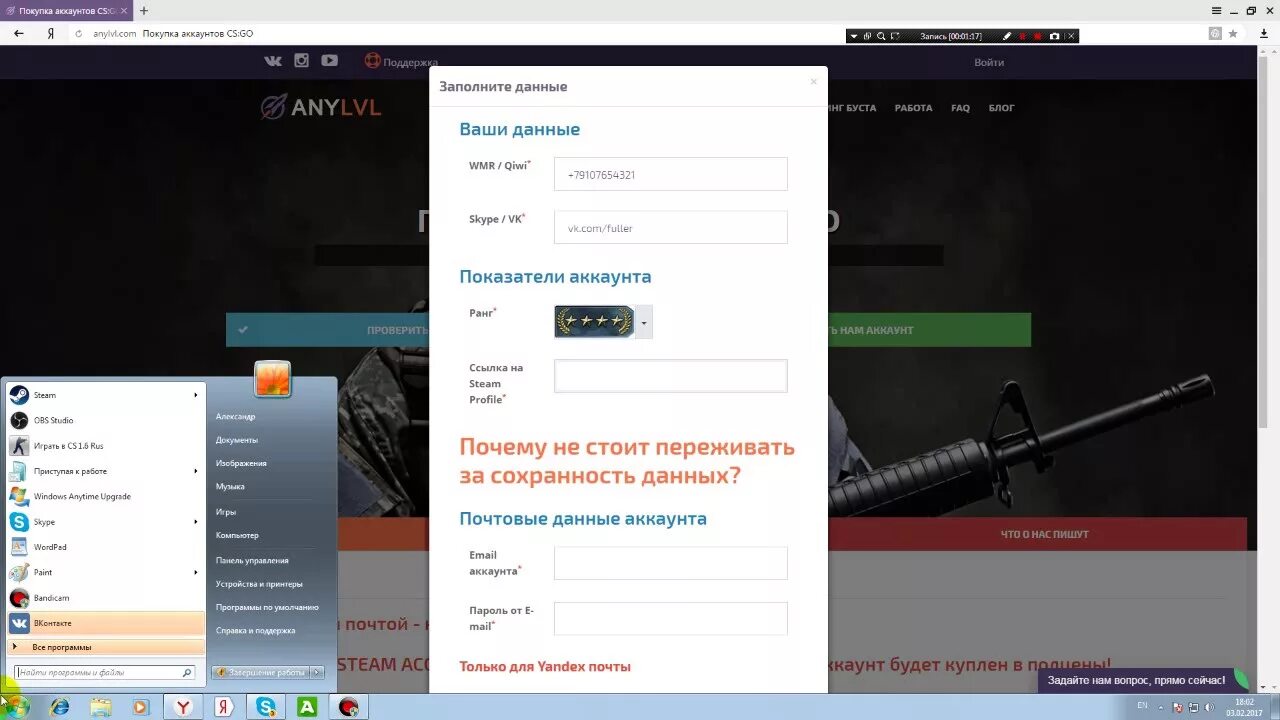Open recorder bar dropdown triangle

click(x=854, y=36)
